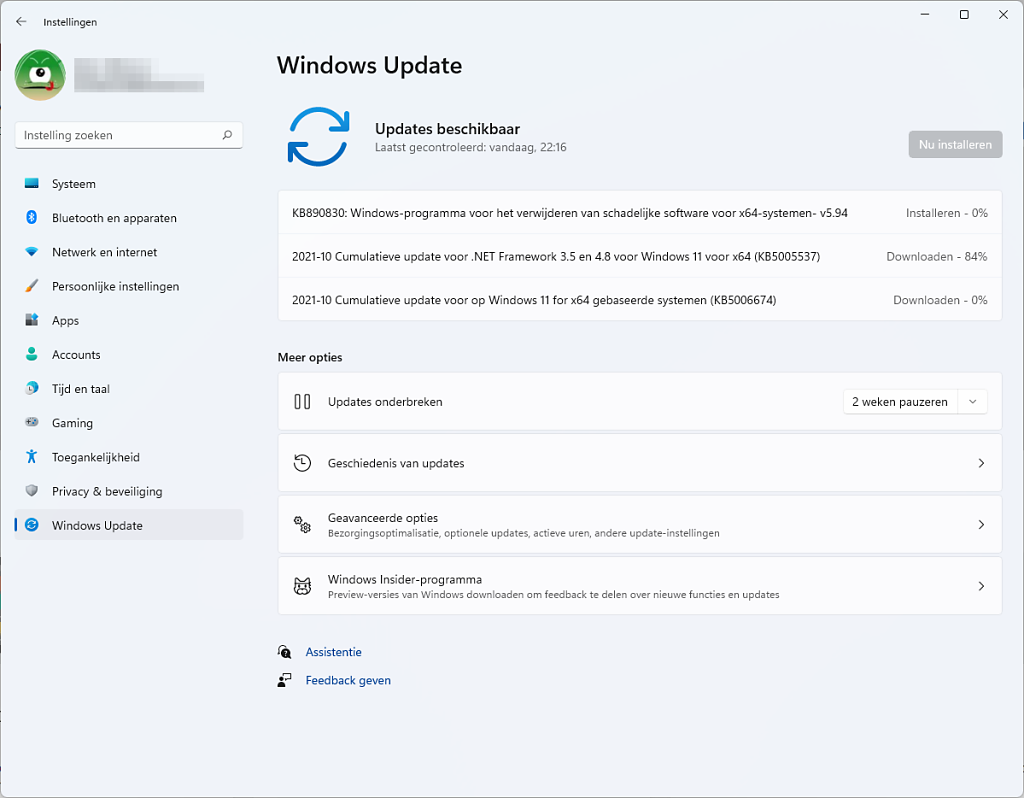Click the Windows Update sidebar sync icon
Screen dimensions: 1024x798
tap(31, 525)
